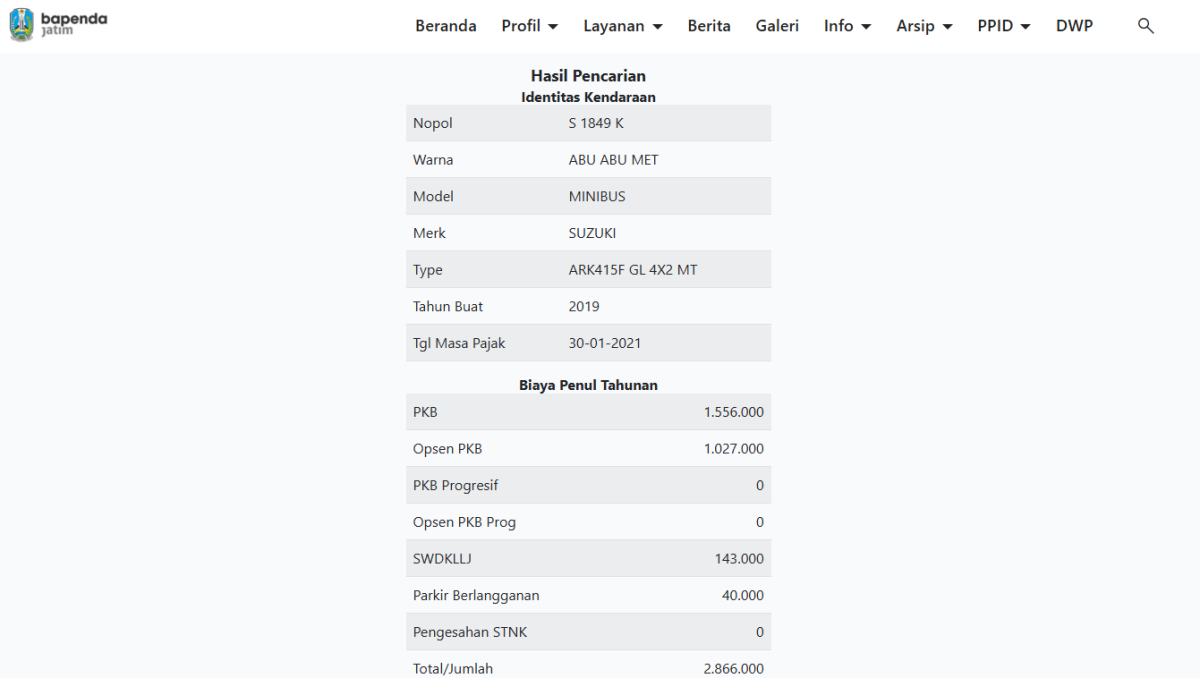Select the Biaya Penul Tahunan heading
1200x678 pixels.
point(588,385)
